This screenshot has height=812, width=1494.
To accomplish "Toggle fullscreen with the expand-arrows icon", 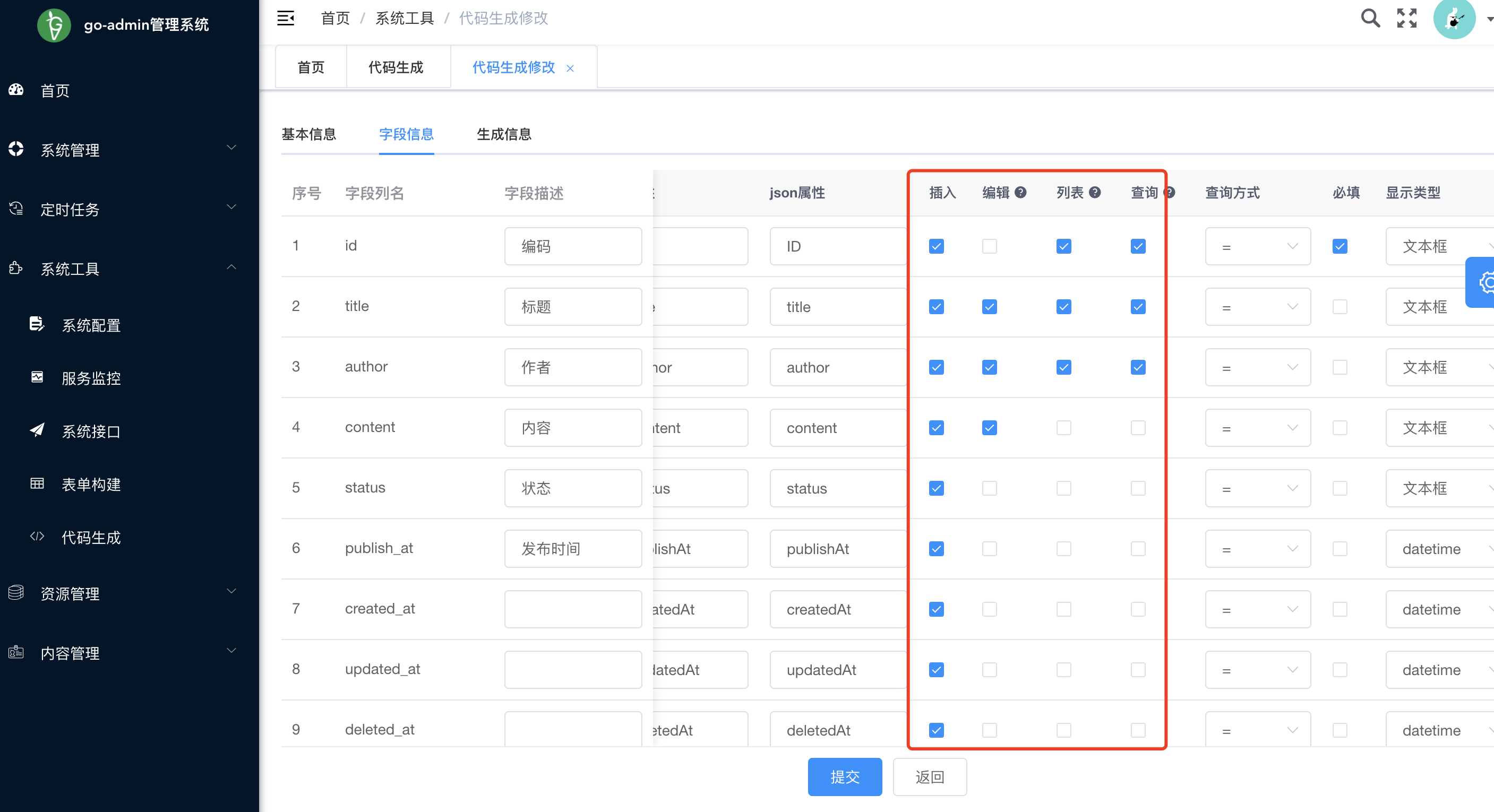I will click(1406, 19).
